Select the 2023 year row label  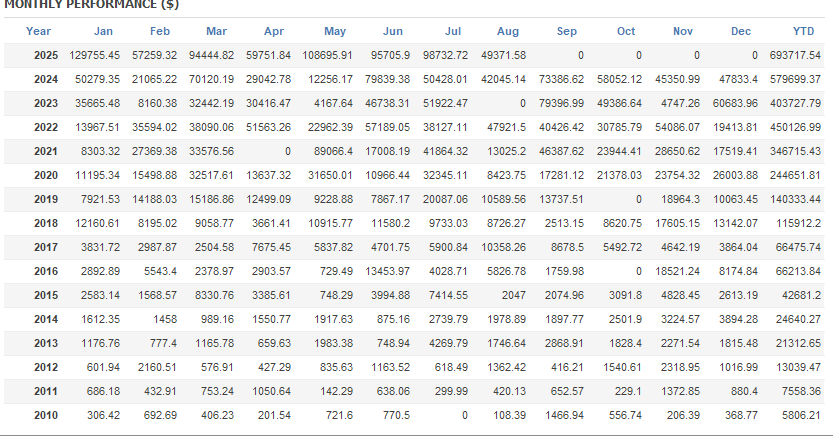[46, 103]
